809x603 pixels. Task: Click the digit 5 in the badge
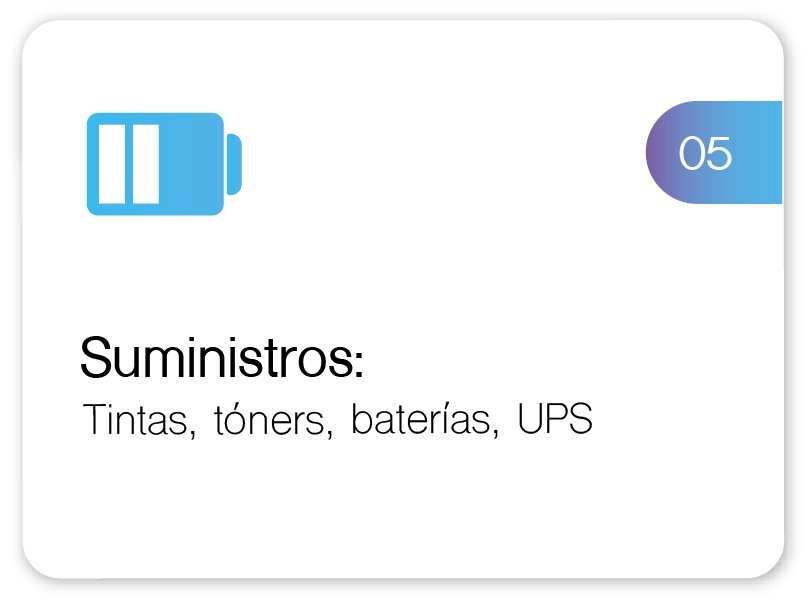click(719, 153)
